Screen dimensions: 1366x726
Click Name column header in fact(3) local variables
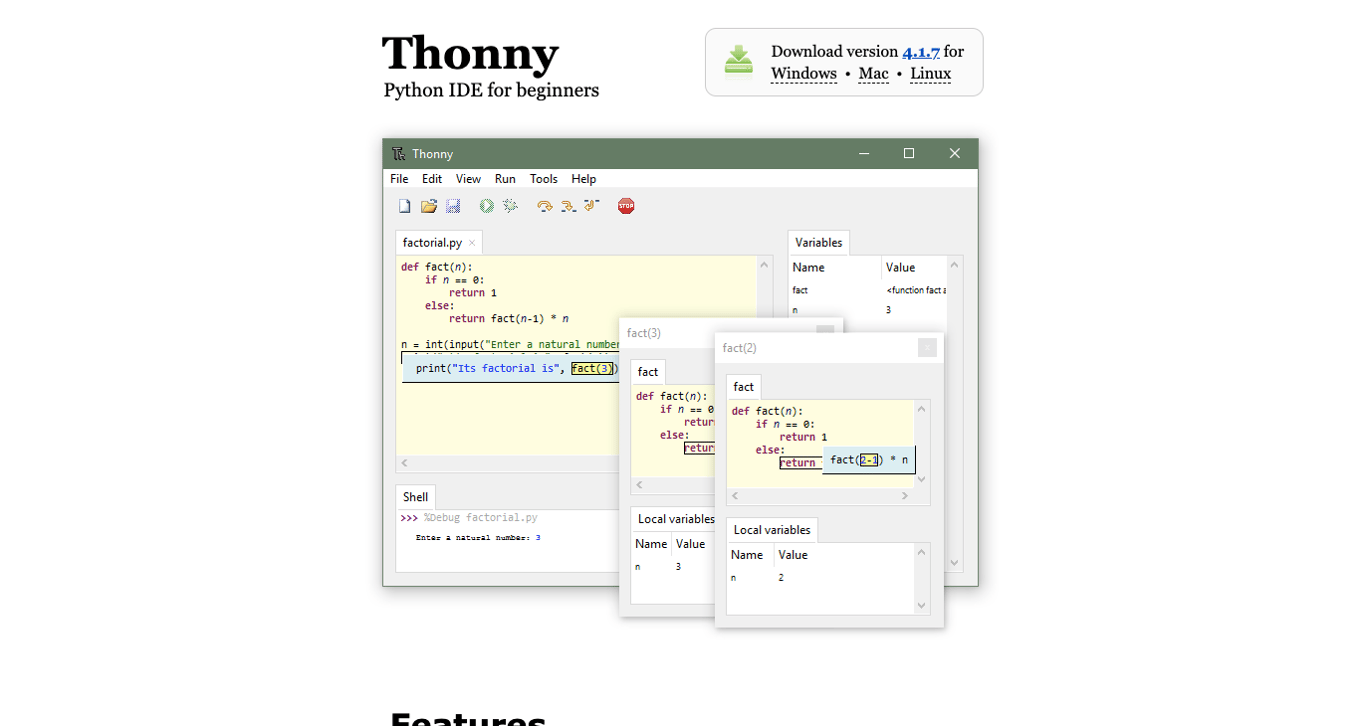pos(651,544)
